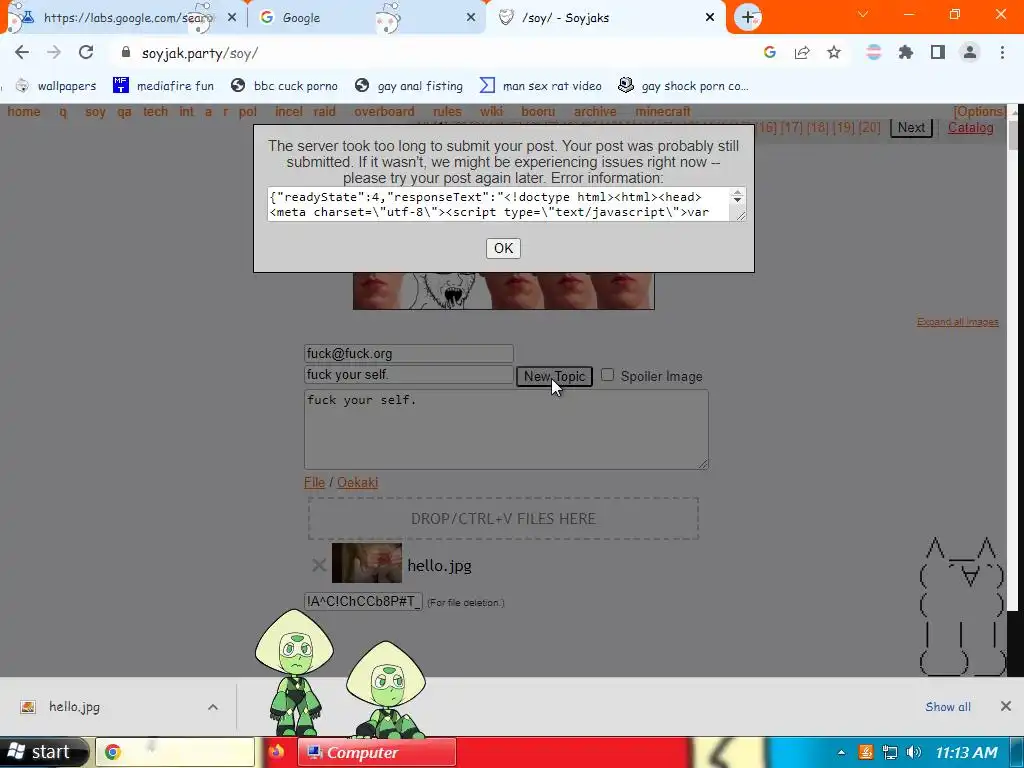Open the booru link
1024x768 pixels.
click(x=537, y=112)
